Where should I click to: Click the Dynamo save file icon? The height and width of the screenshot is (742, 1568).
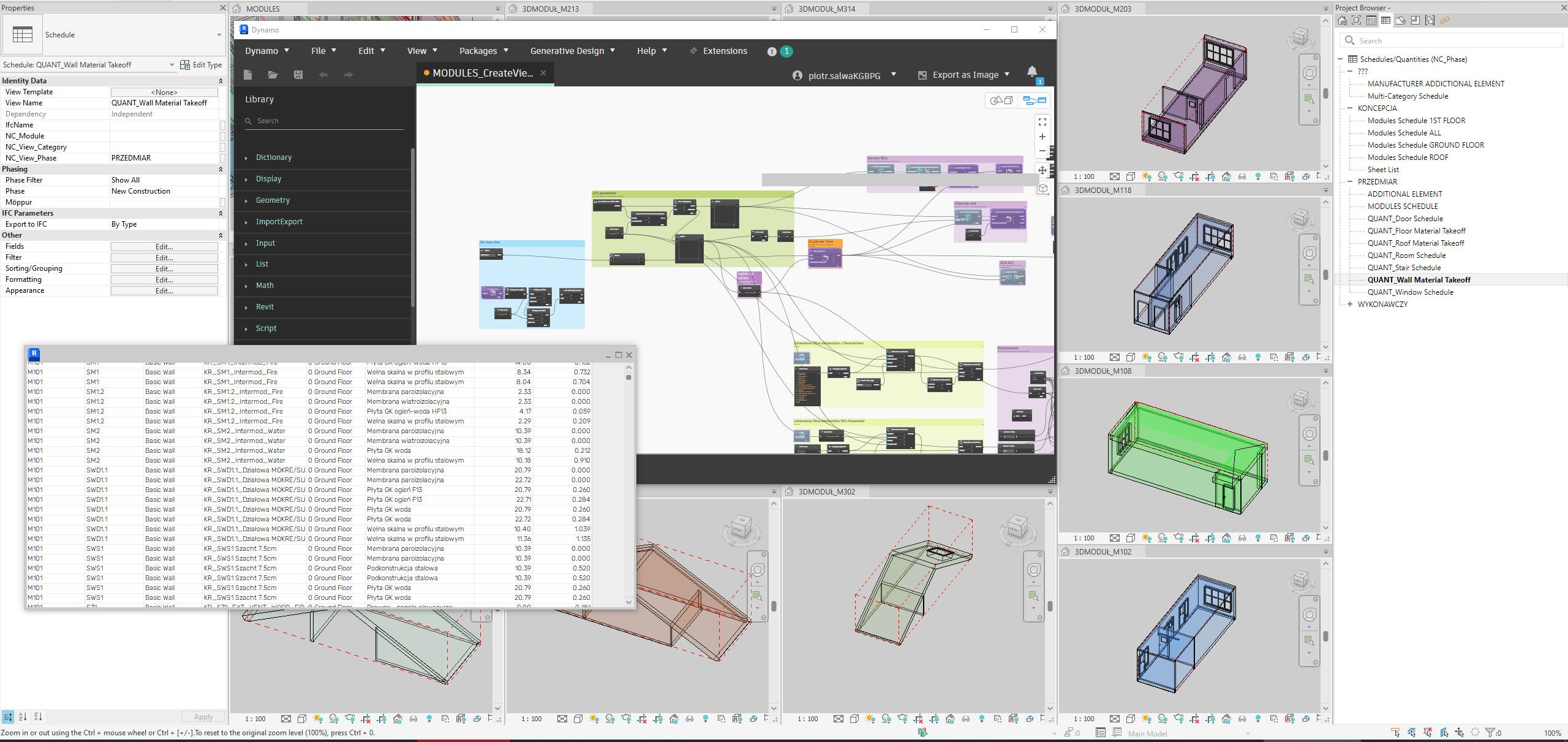(298, 75)
